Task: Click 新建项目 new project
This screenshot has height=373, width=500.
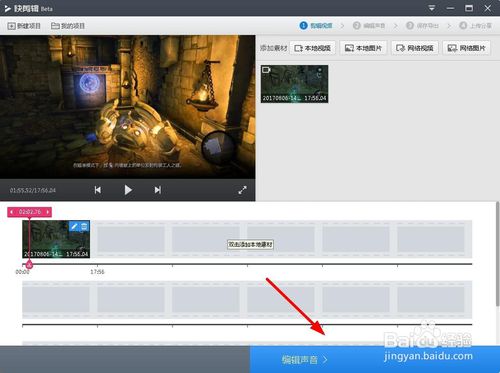Action: (24, 26)
